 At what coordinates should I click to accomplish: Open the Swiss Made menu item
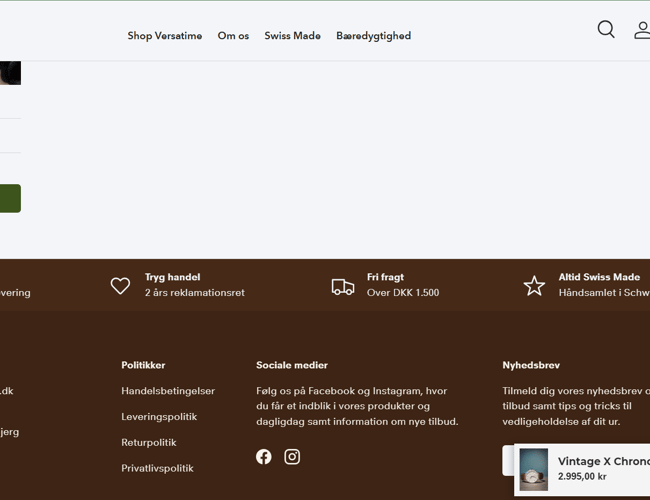[293, 36]
